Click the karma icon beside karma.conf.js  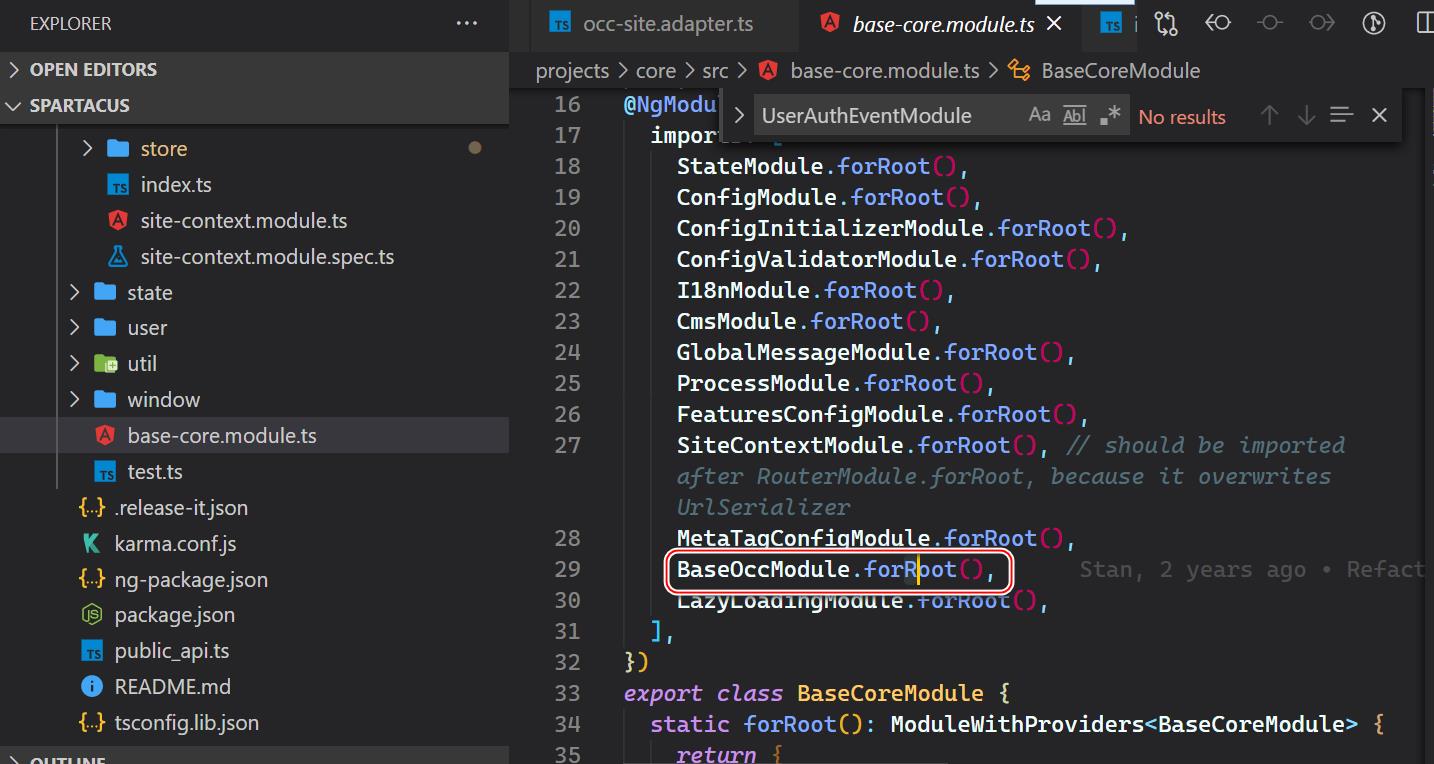[x=92, y=544]
